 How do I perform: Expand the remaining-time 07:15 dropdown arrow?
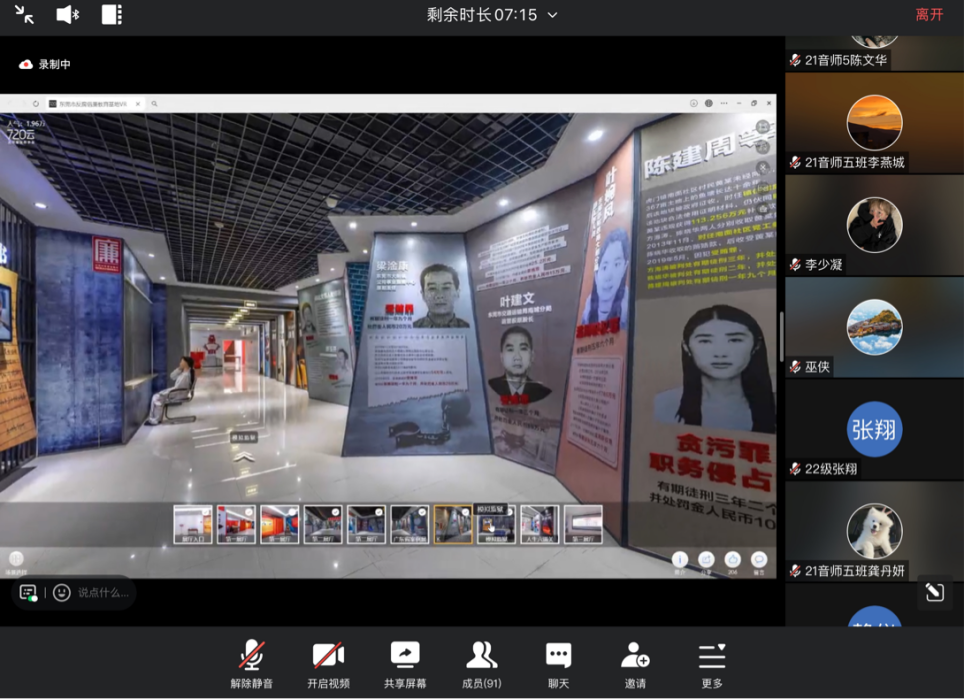[552, 15]
